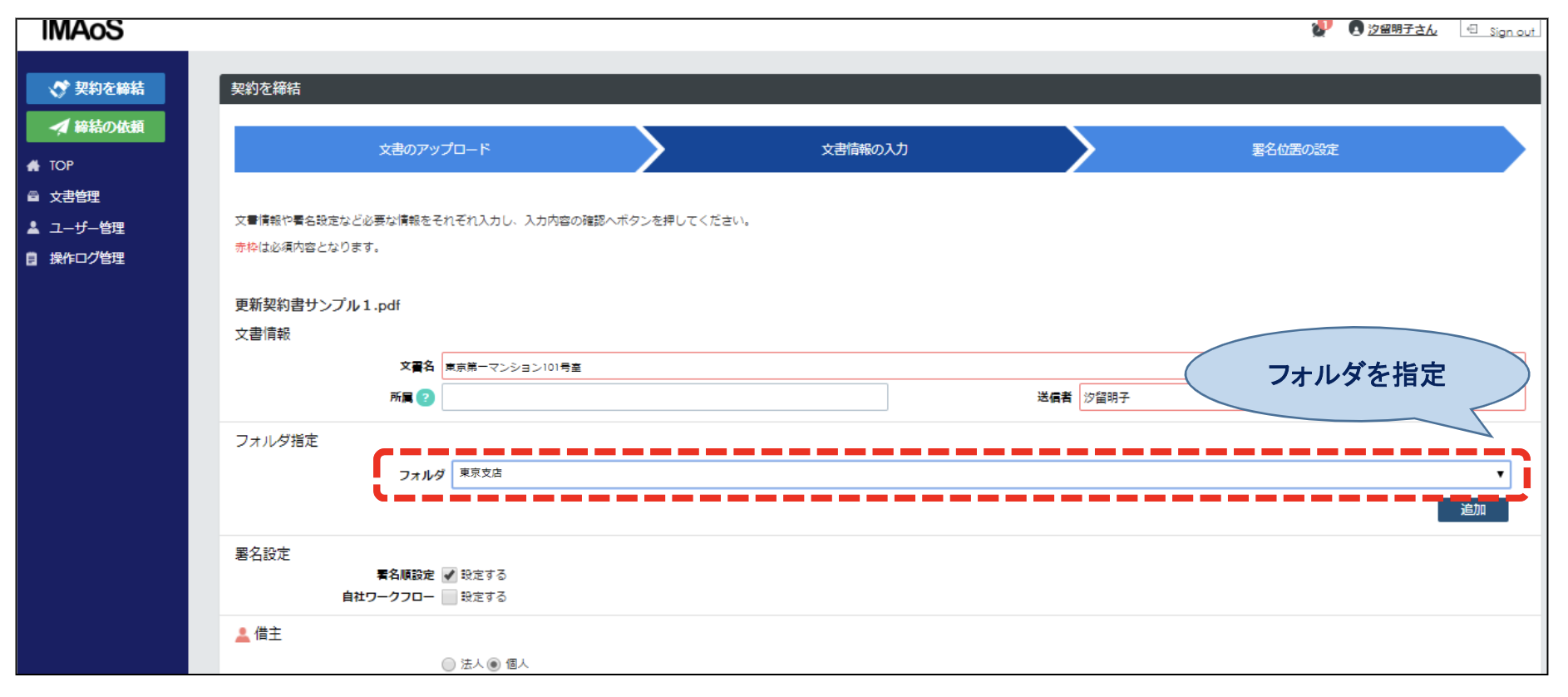The width and height of the screenshot is (1568, 697).
Task: Open the 汐留明子さん user profile link
Action: click(1402, 29)
